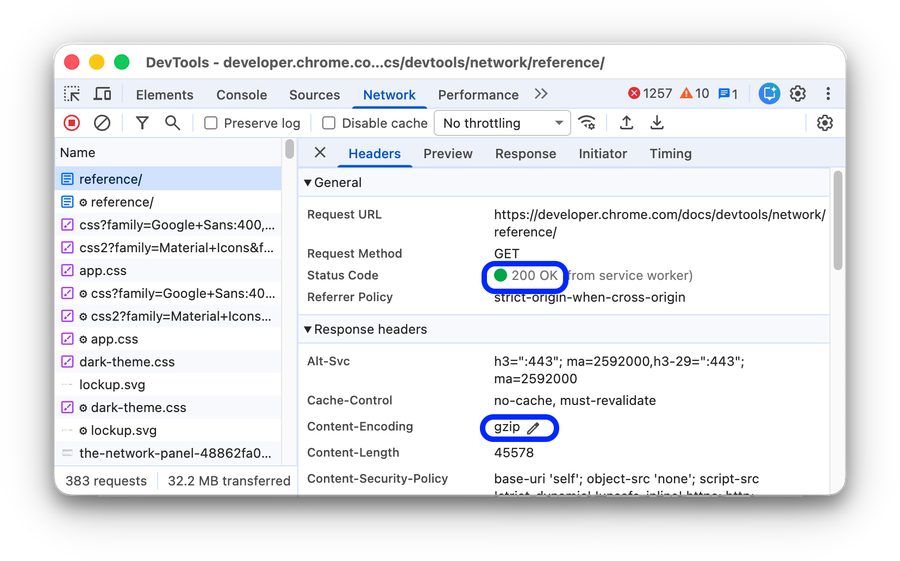Open Network panel settings gear
This screenshot has height=561, width=900.
(825, 123)
